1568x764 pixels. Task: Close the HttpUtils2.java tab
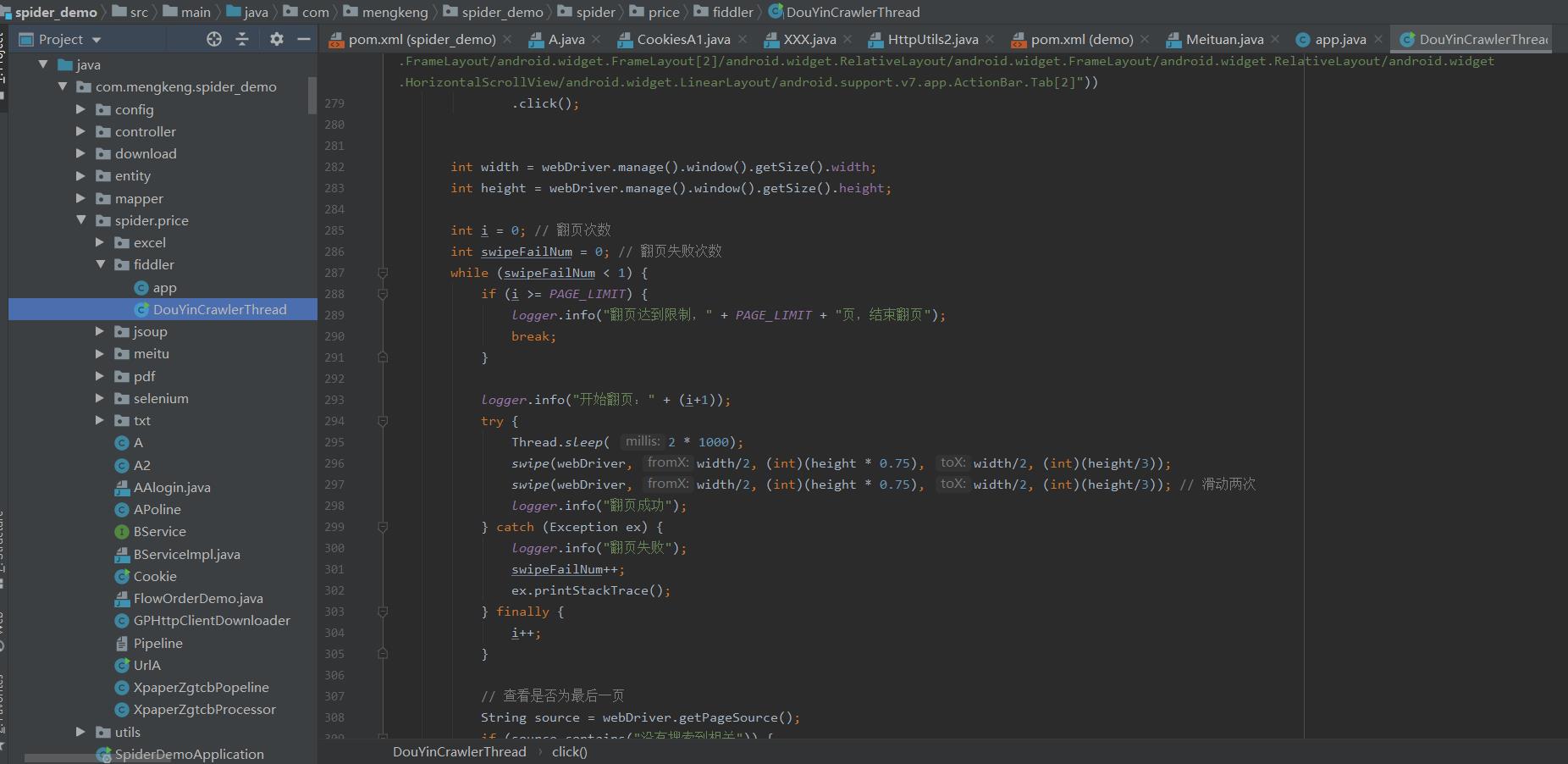990,39
